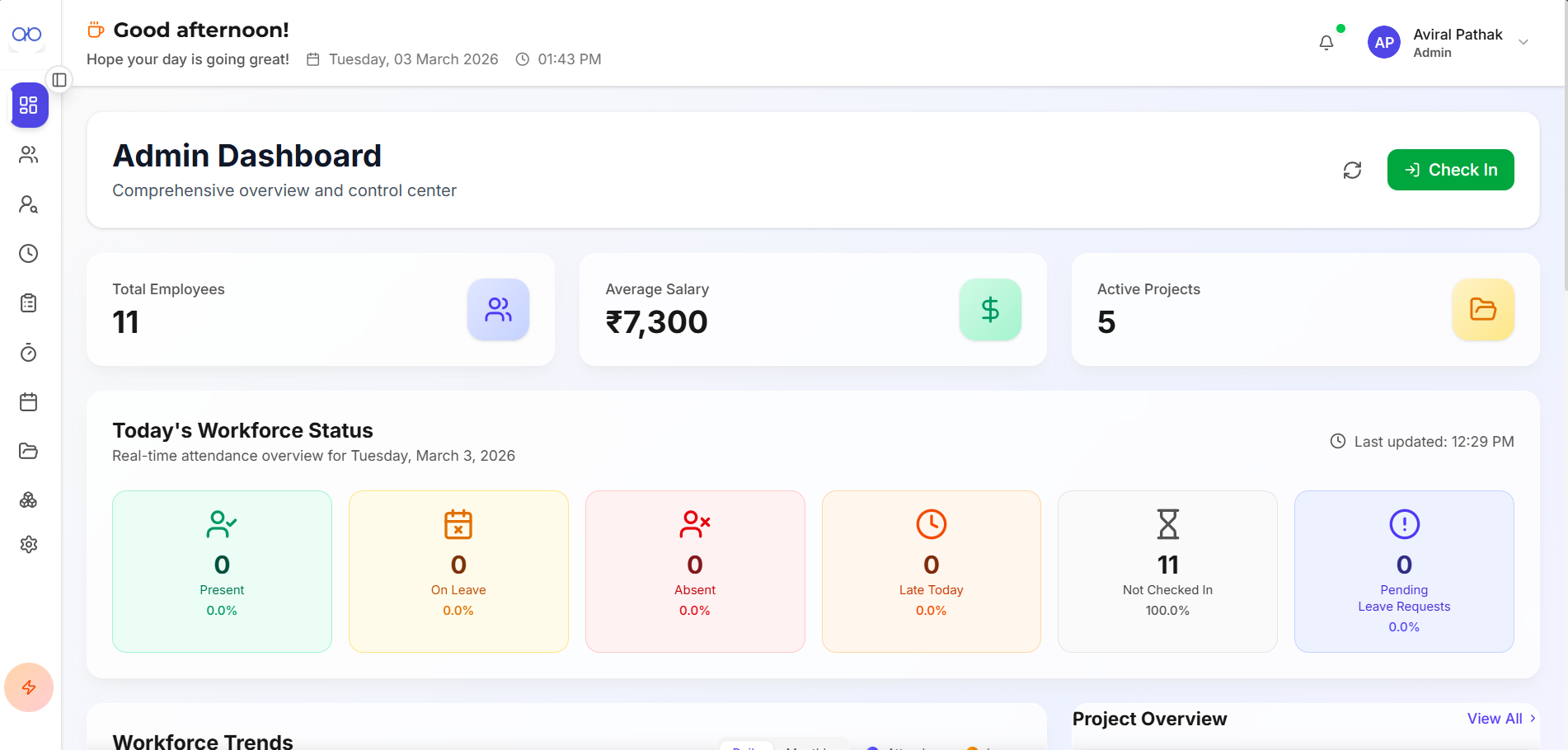Viewport: 1568px width, 750px height.
Task: Click the green Check In button
Action: click(x=1450, y=170)
